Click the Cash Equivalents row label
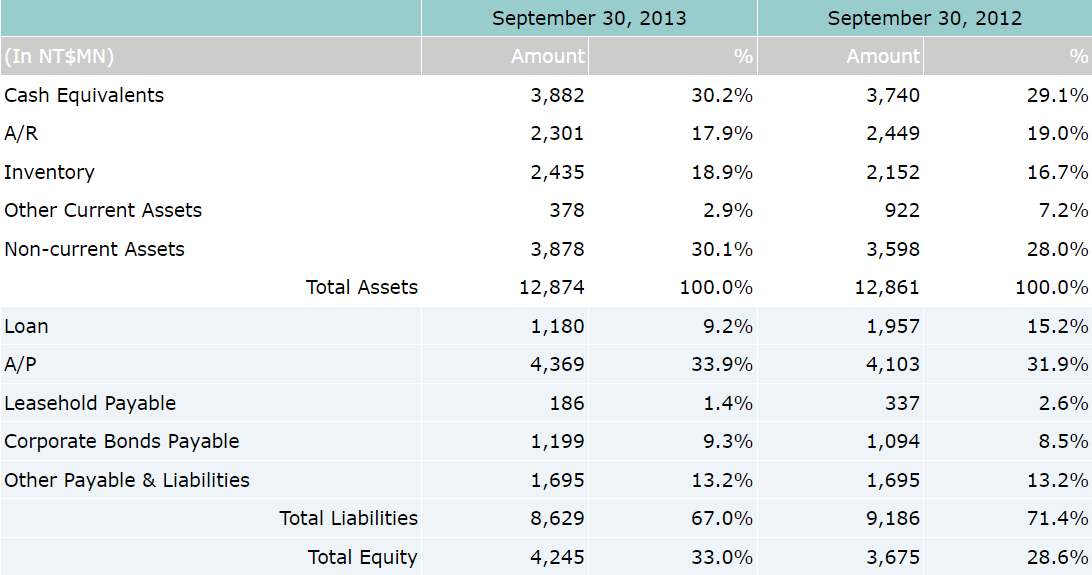This screenshot has width=1092, height=575. [84, 95]
